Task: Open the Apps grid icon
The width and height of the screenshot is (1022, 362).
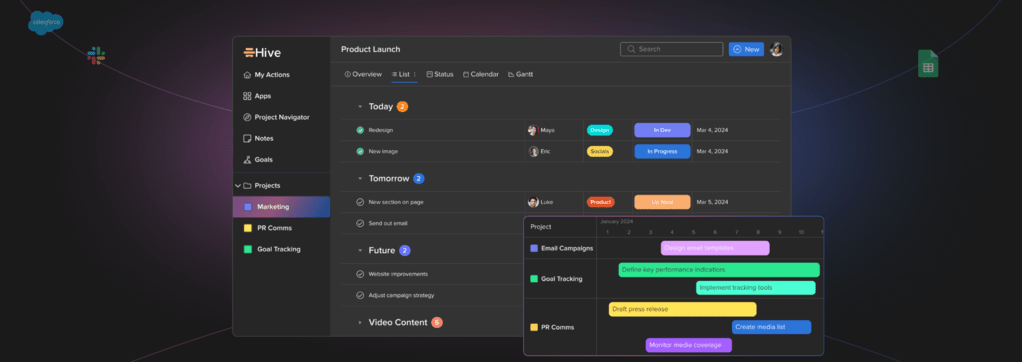Action: [247, 96]
